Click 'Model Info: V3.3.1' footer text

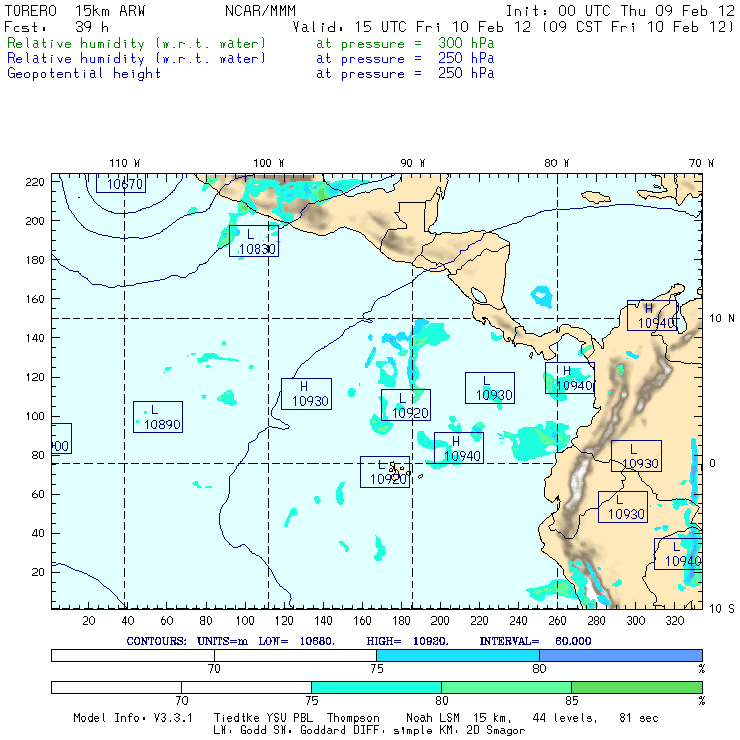coord(133,718)
